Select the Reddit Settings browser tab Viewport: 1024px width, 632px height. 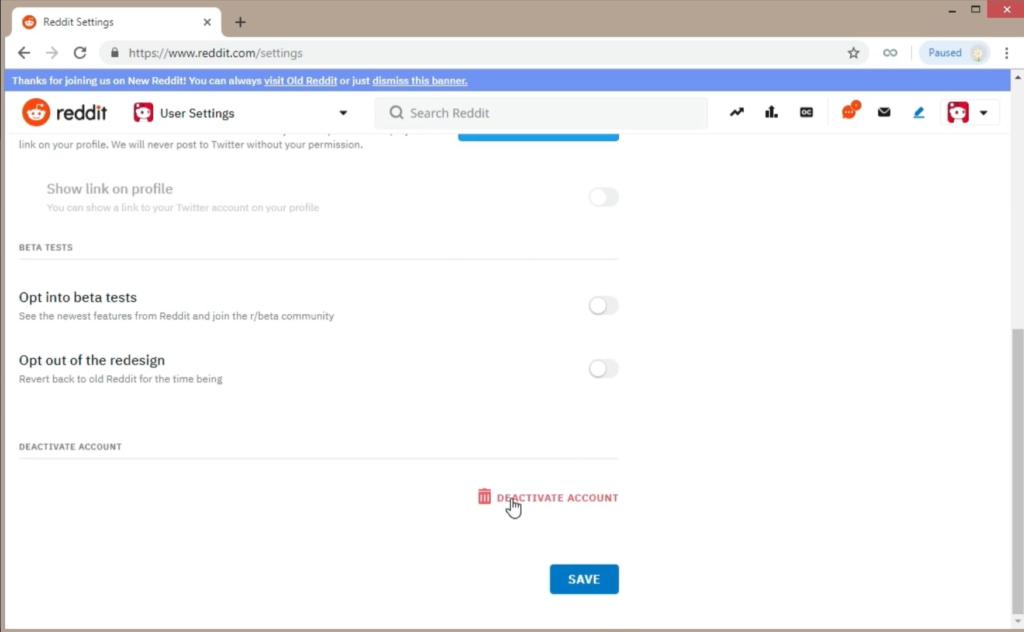pos(117,22)
